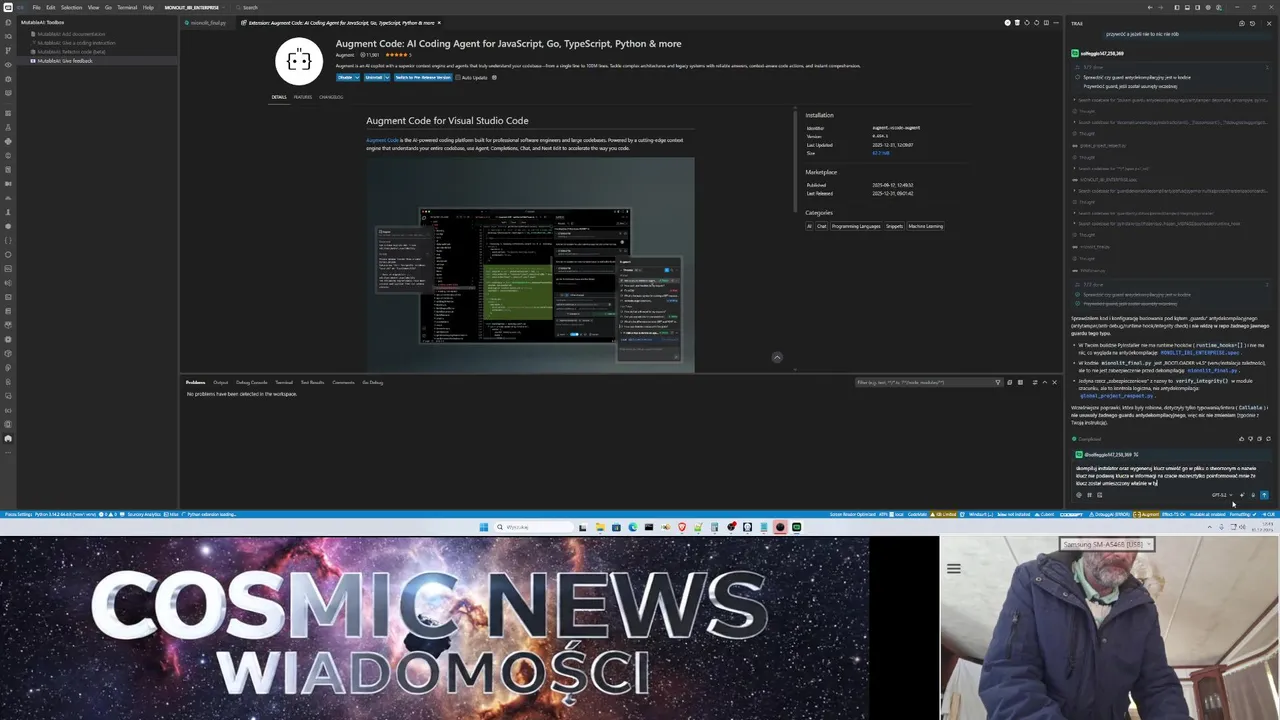Select MutableAI: Give a coding instruction

pyautogui.click(x=76, y=43)
